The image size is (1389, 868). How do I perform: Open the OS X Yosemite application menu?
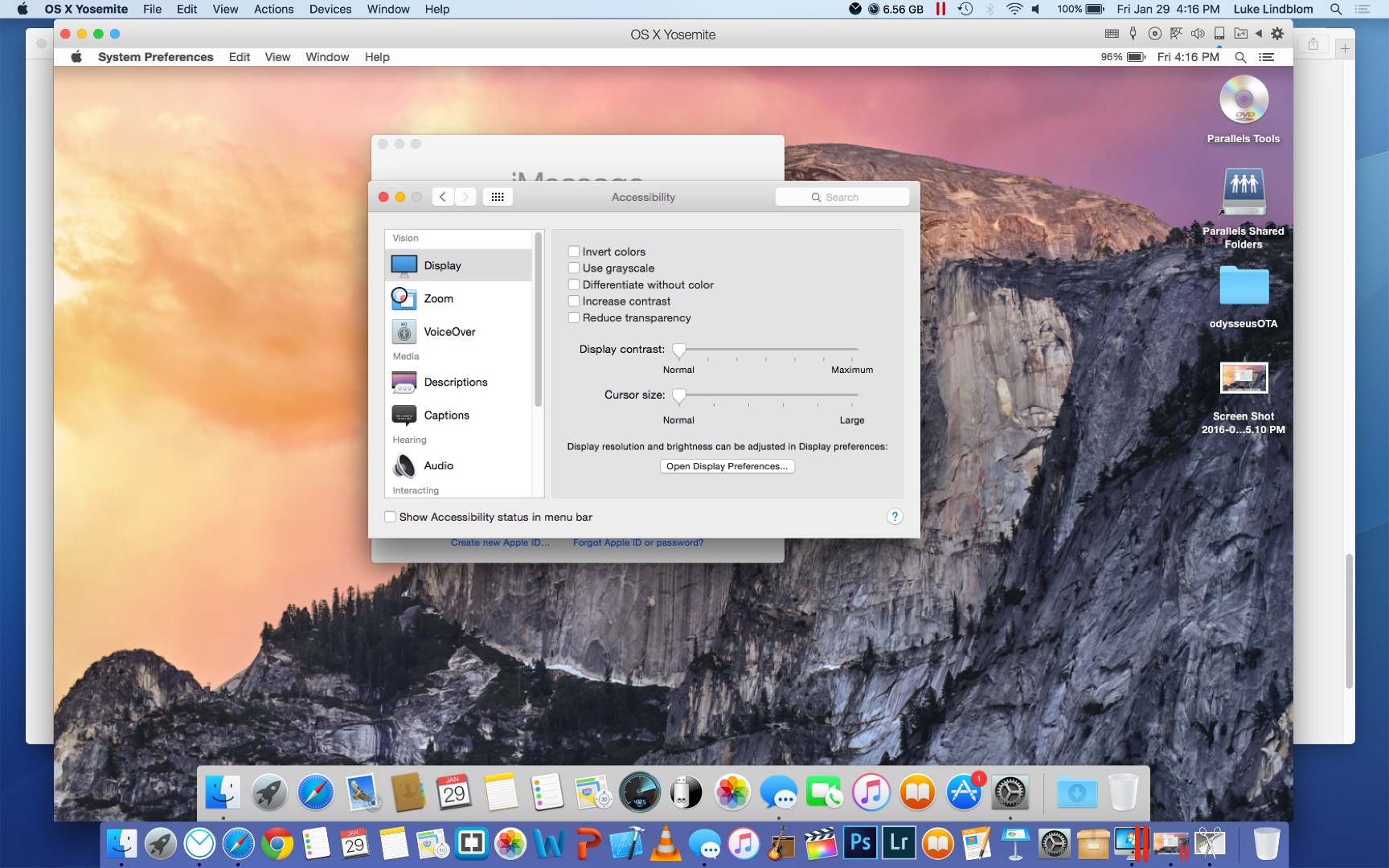[86, 9]
